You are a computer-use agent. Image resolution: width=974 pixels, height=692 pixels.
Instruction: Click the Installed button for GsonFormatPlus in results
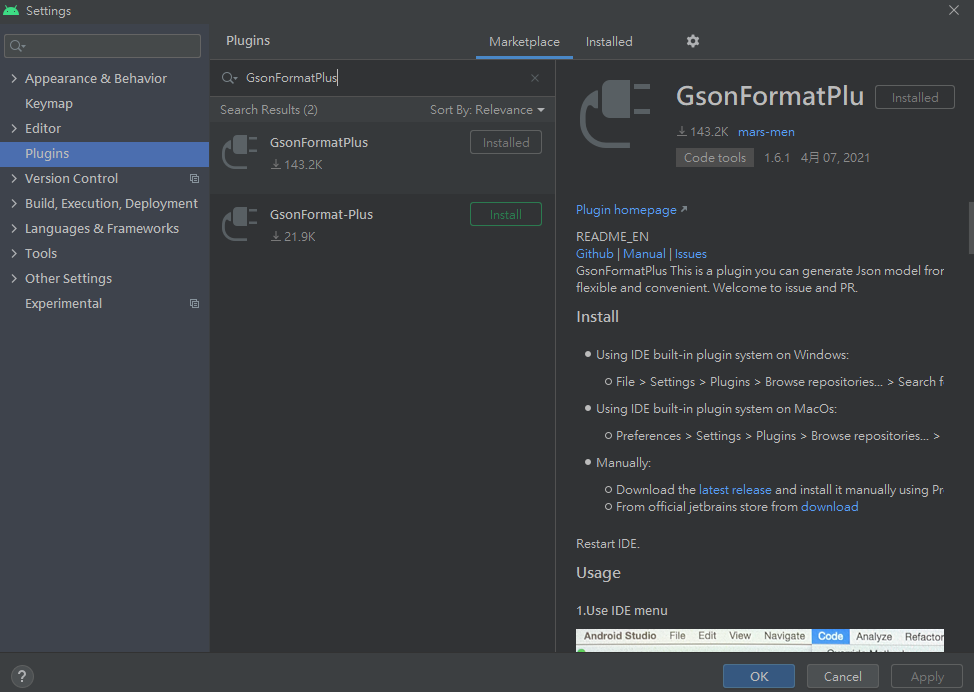(x=506, y=142)
